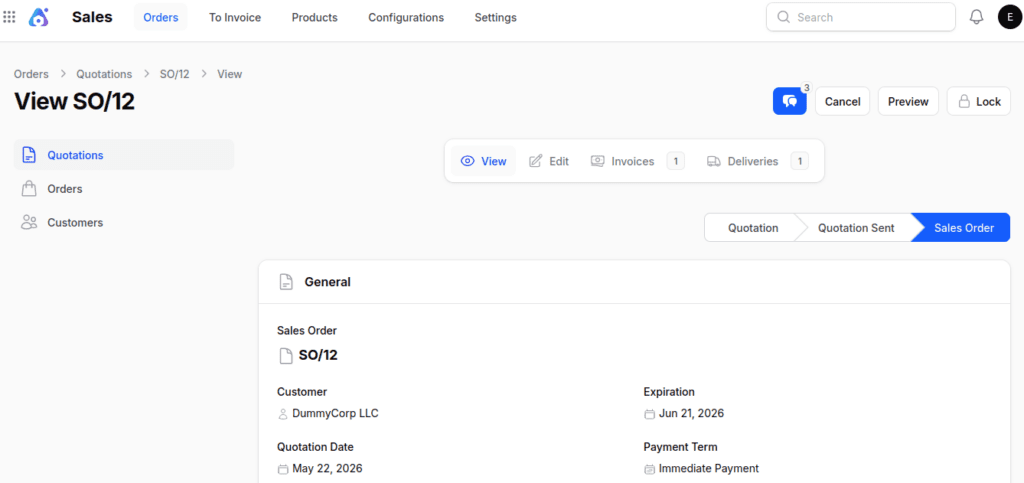Open the Settings menu

click(x=496, y=18)
